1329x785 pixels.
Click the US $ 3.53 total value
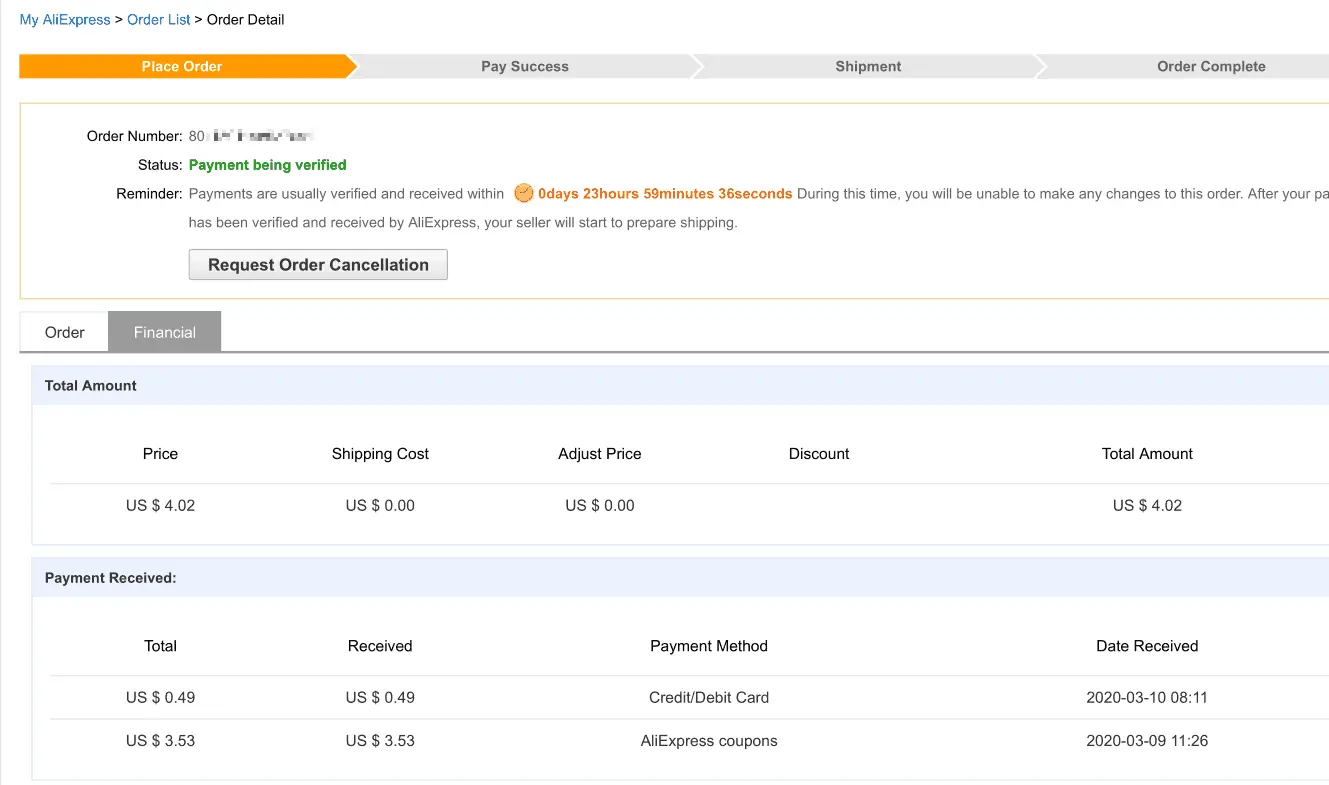(160, 741)
